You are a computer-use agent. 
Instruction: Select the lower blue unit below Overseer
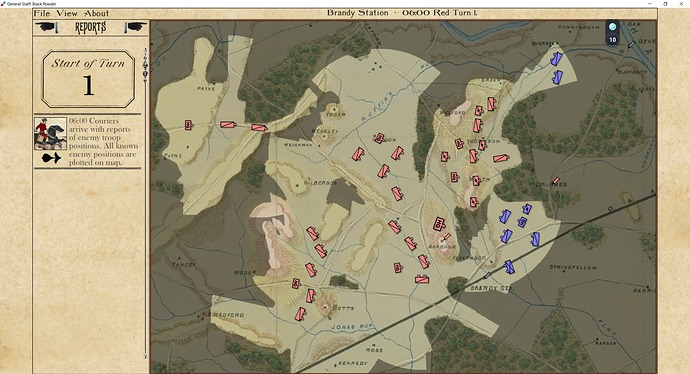[558, 77]
